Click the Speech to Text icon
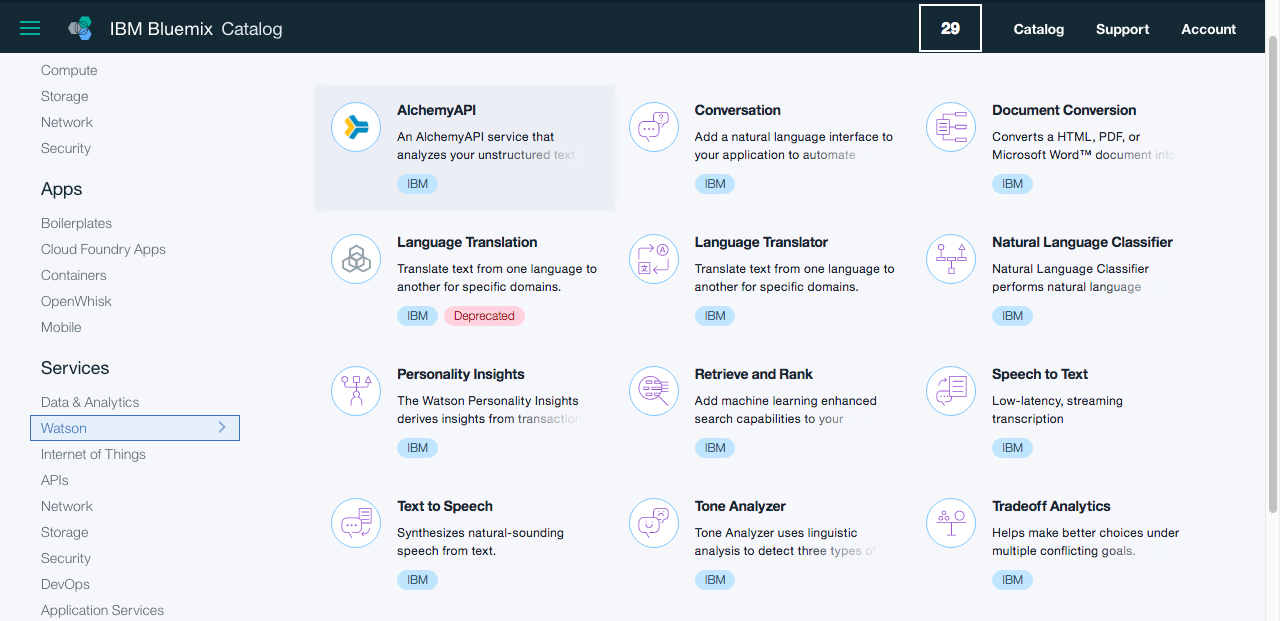The width and height of the screenshot is (1280, 621). pyautogui.click(x=951, y=391)
